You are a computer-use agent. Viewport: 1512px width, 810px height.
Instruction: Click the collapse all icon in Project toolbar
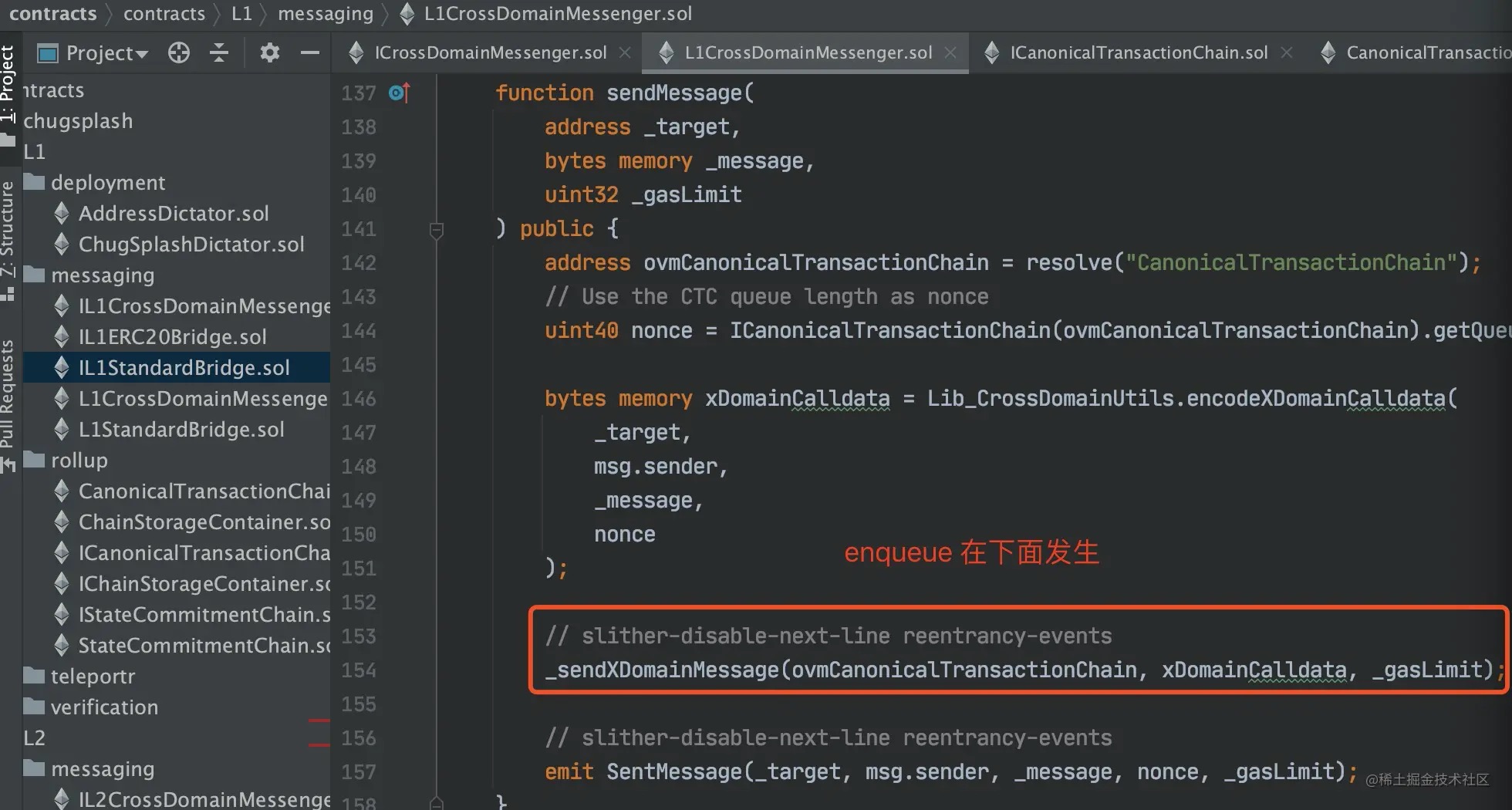[x=219, y=53]
